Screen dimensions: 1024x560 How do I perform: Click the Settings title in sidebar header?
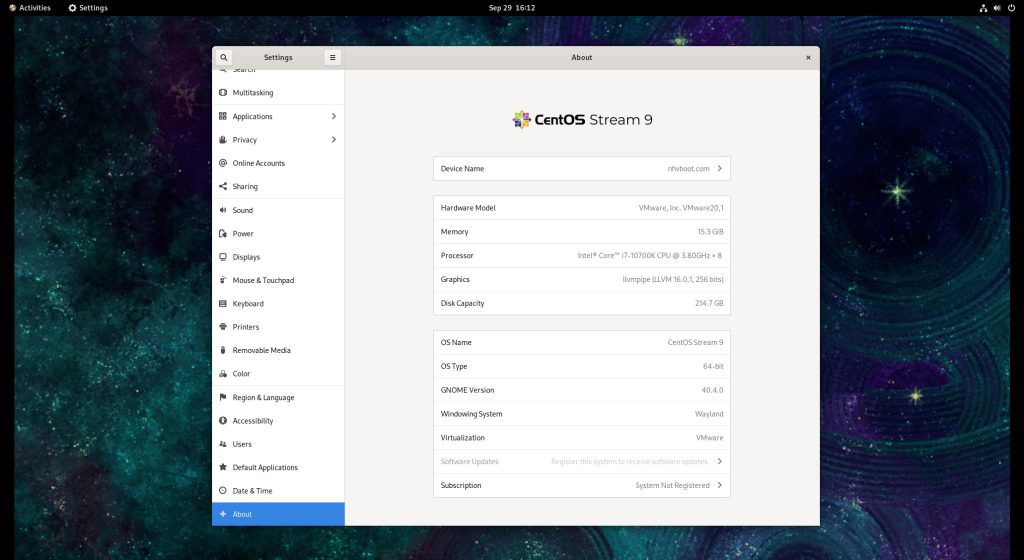pos(278,57)
